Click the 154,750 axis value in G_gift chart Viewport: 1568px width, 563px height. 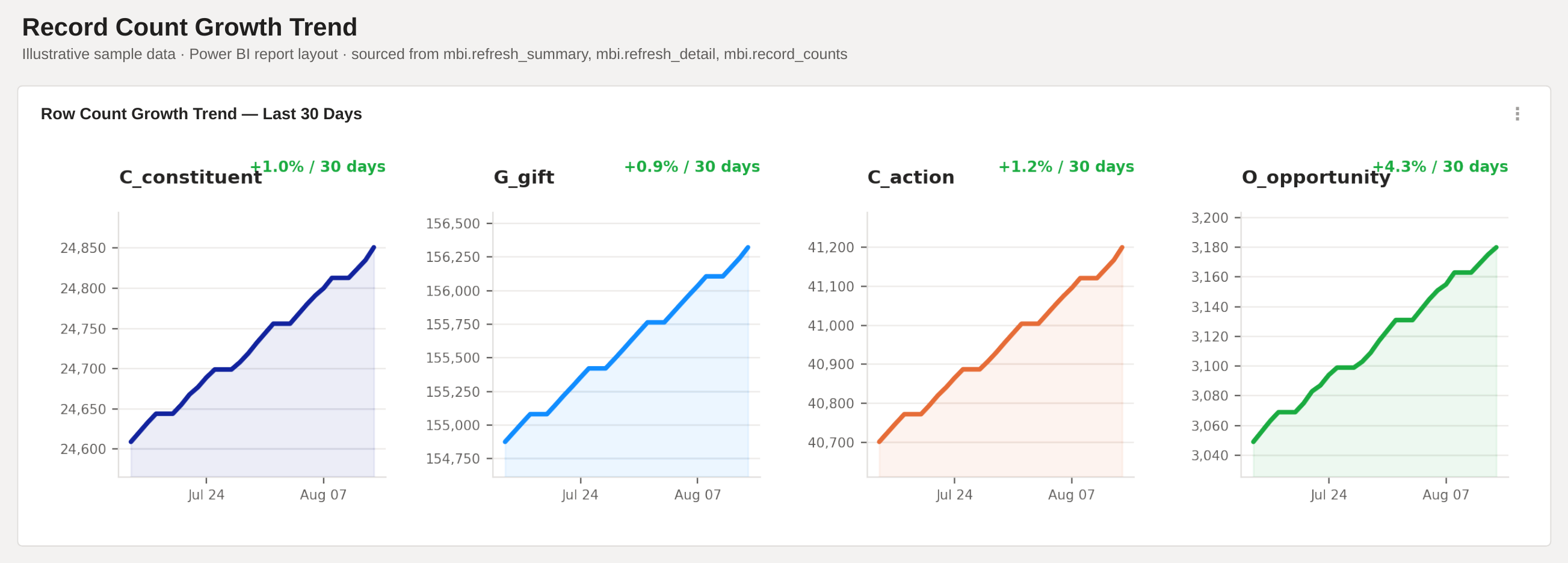(x=453, y=459)
